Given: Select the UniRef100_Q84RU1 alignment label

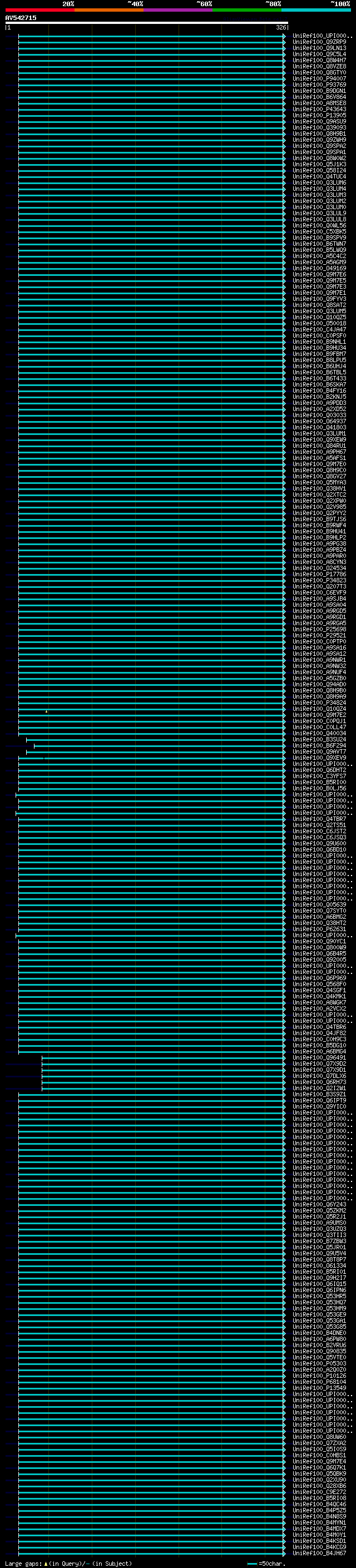Looking at the screenshot, I should tap(319, 446).
